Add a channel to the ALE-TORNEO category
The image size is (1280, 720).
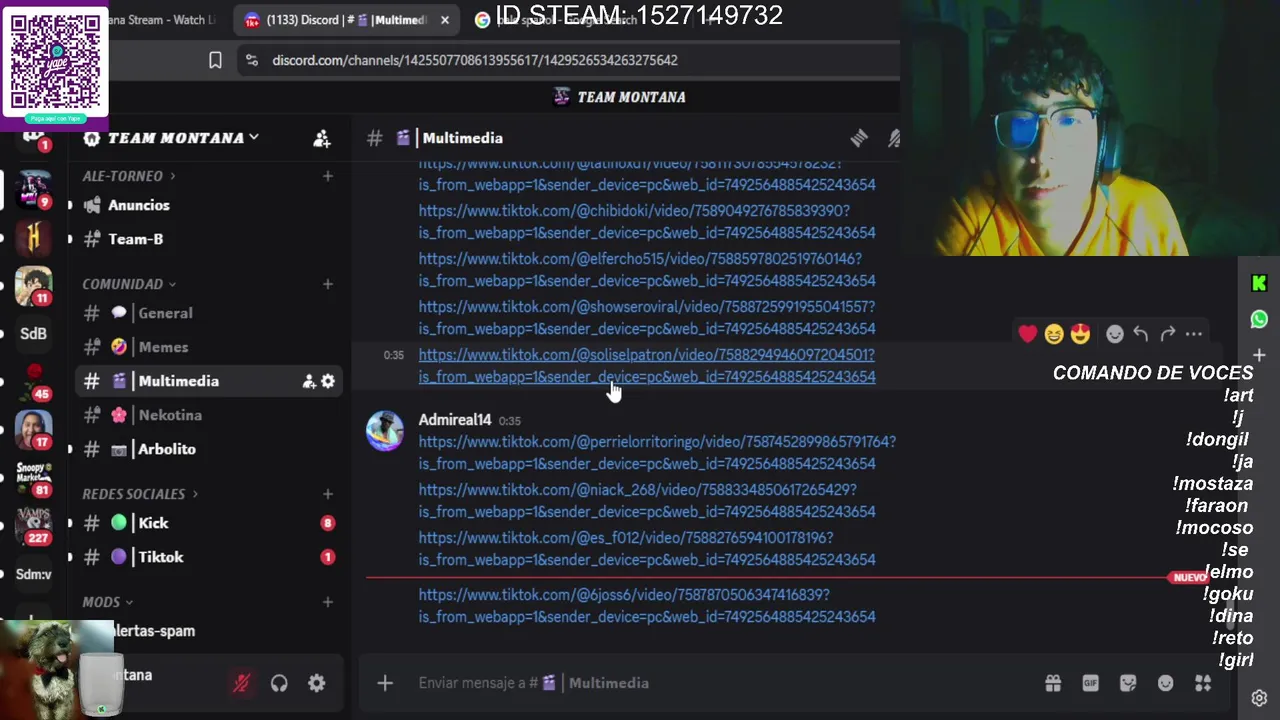click(327, 176)
